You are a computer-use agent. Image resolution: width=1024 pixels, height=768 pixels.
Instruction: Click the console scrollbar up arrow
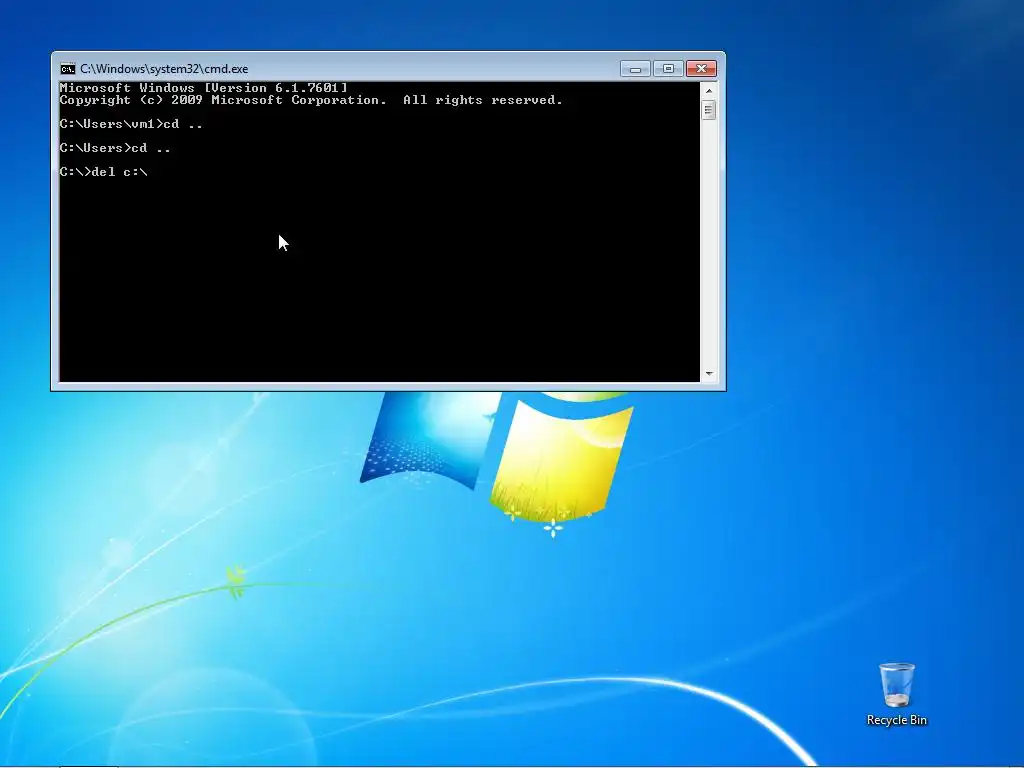point(709,91)
